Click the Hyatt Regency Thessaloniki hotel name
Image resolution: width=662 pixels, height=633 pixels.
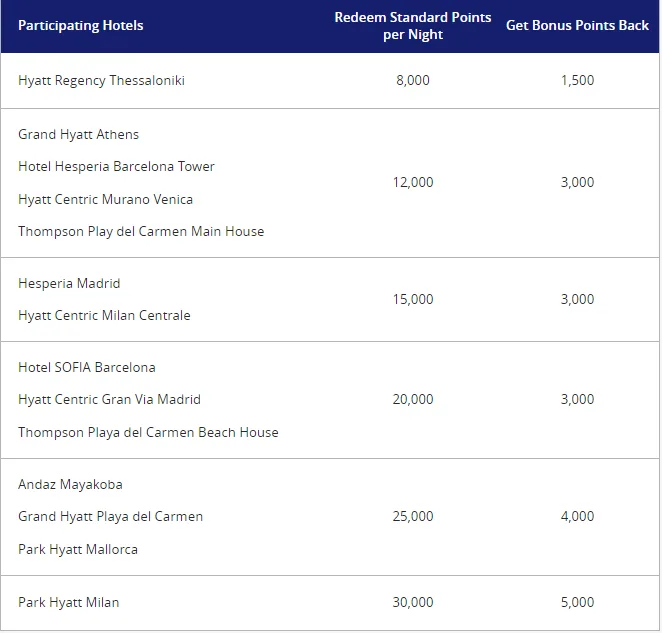(101, 80)
